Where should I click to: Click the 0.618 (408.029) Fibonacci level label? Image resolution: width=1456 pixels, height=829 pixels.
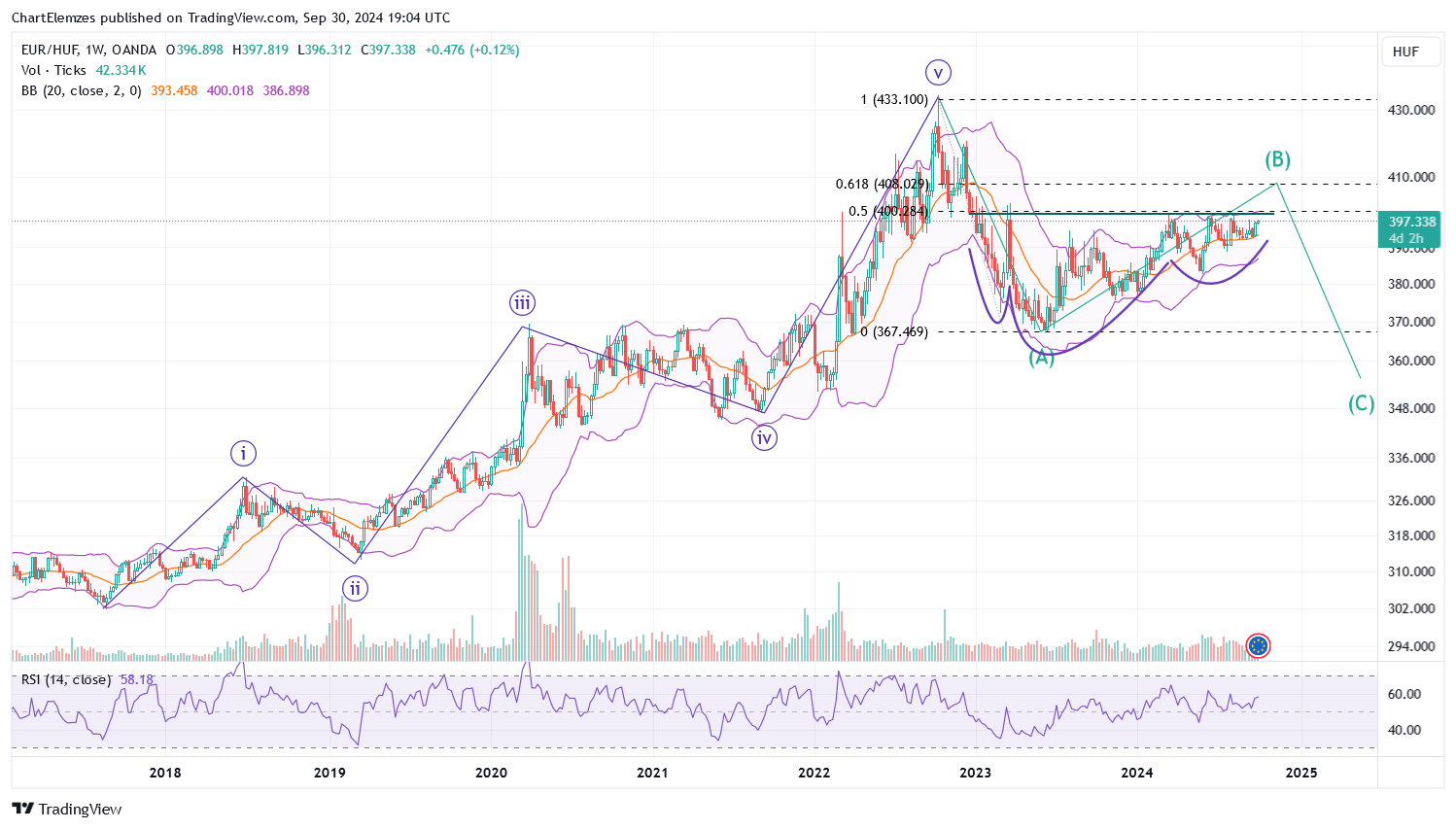[882, 184]
